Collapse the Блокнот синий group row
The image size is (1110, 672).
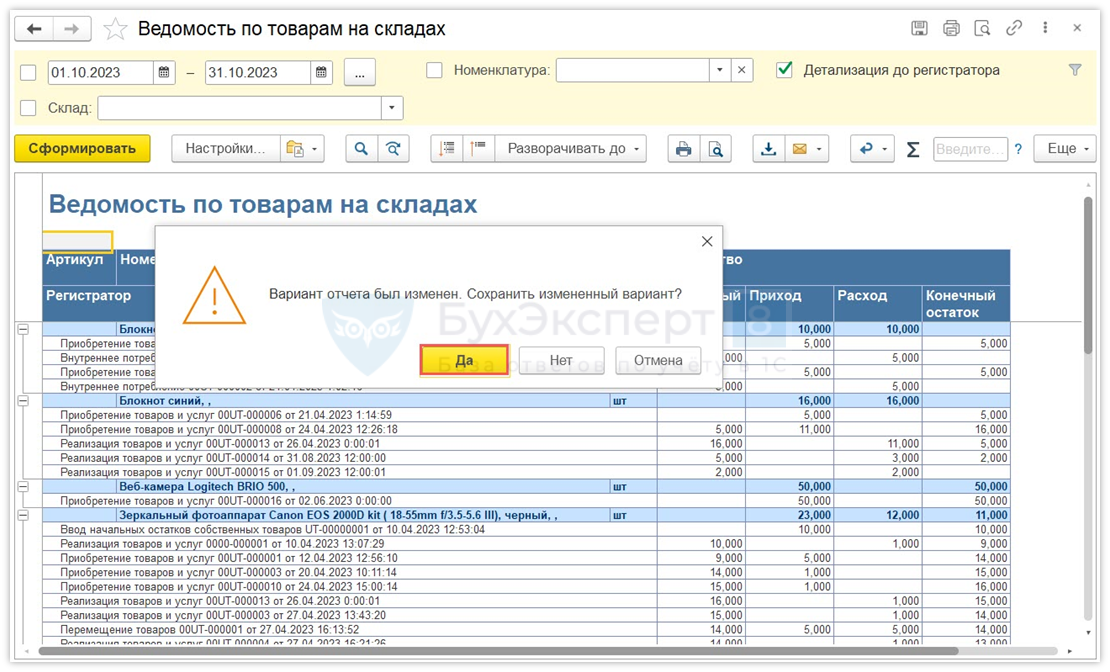tap(23, 400)
